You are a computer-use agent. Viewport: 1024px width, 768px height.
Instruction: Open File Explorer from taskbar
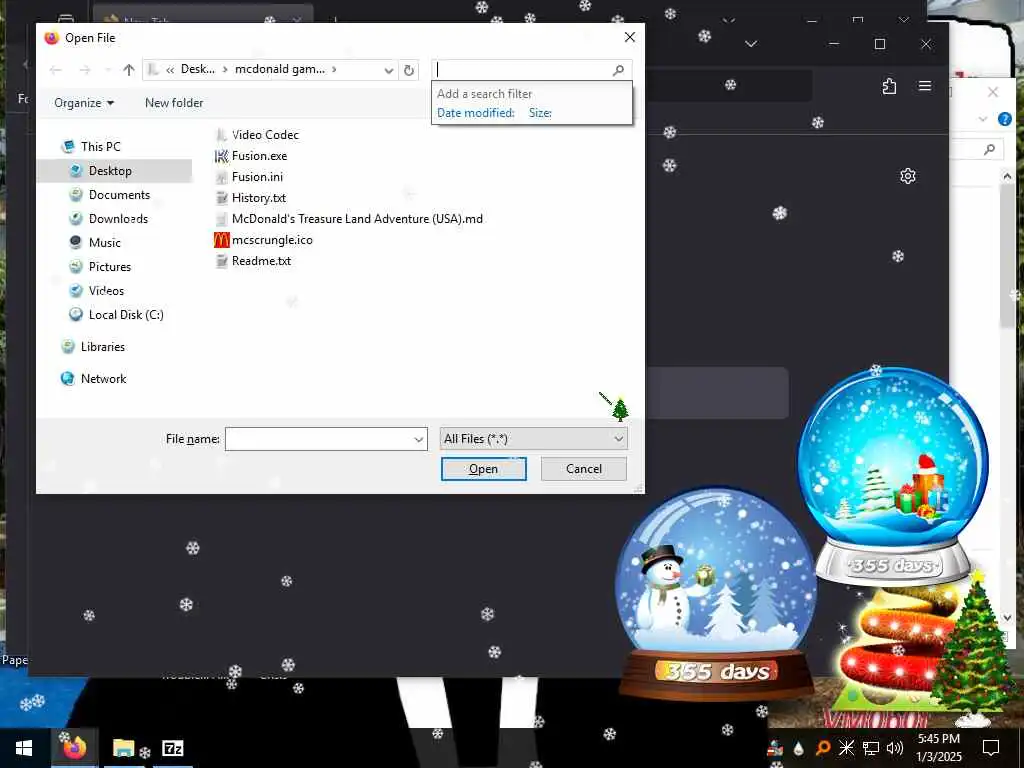point(123,748)
